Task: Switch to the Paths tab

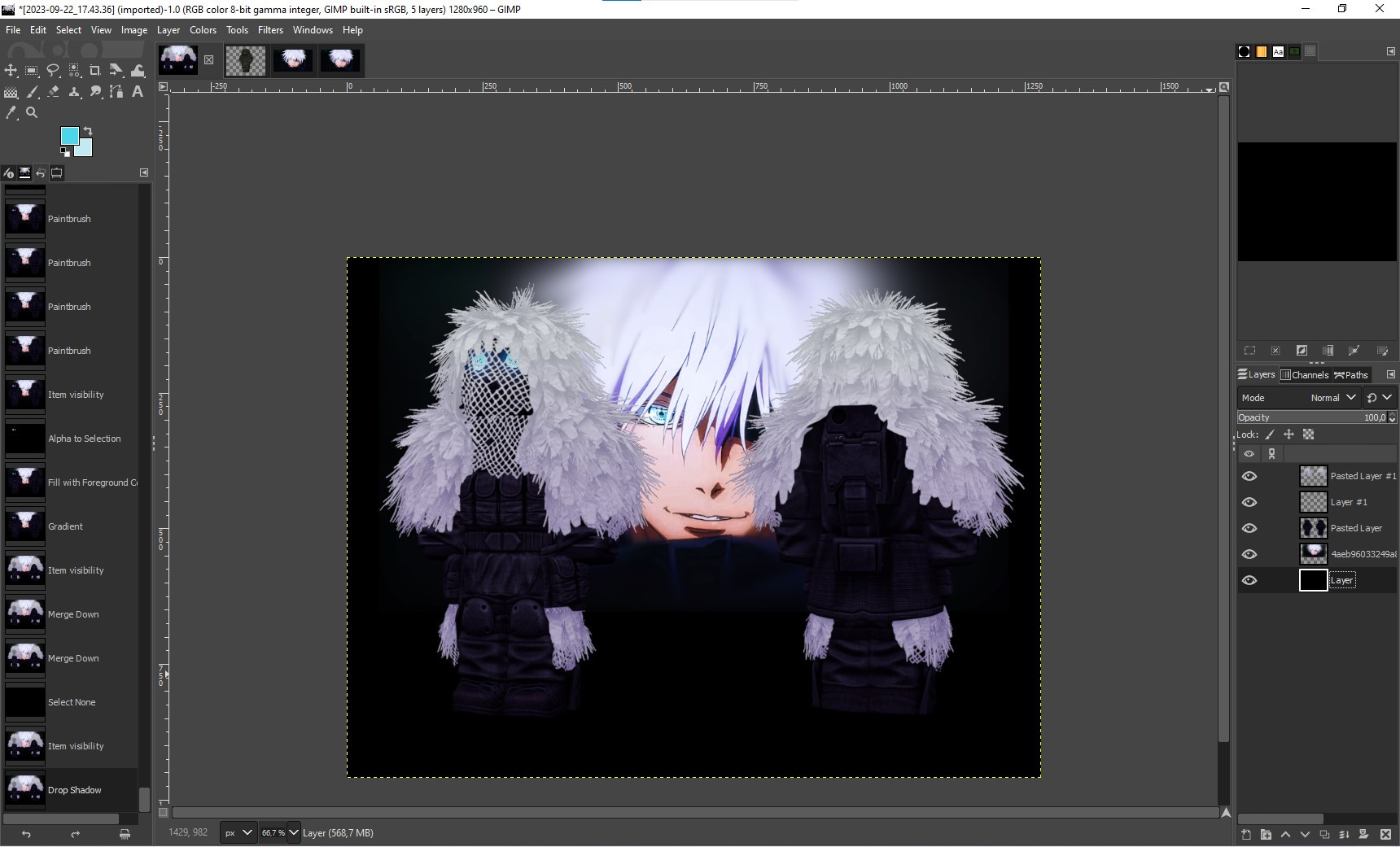Action: (x=1351, y=375)
